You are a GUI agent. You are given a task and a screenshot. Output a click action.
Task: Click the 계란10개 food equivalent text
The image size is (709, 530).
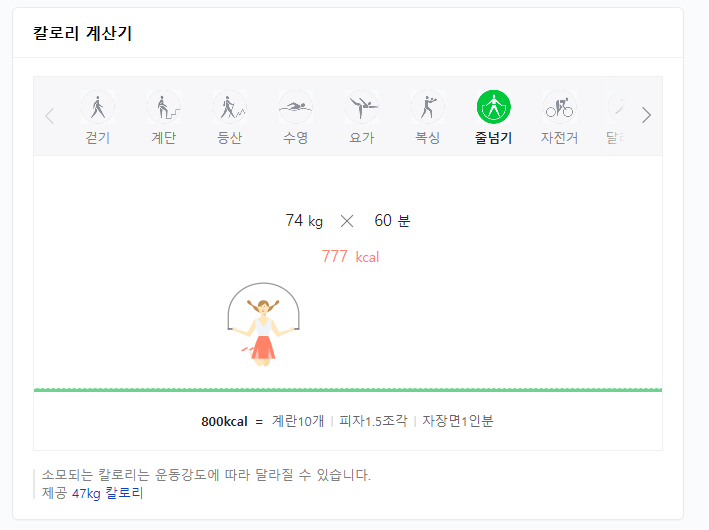click(x=298, y=421)
